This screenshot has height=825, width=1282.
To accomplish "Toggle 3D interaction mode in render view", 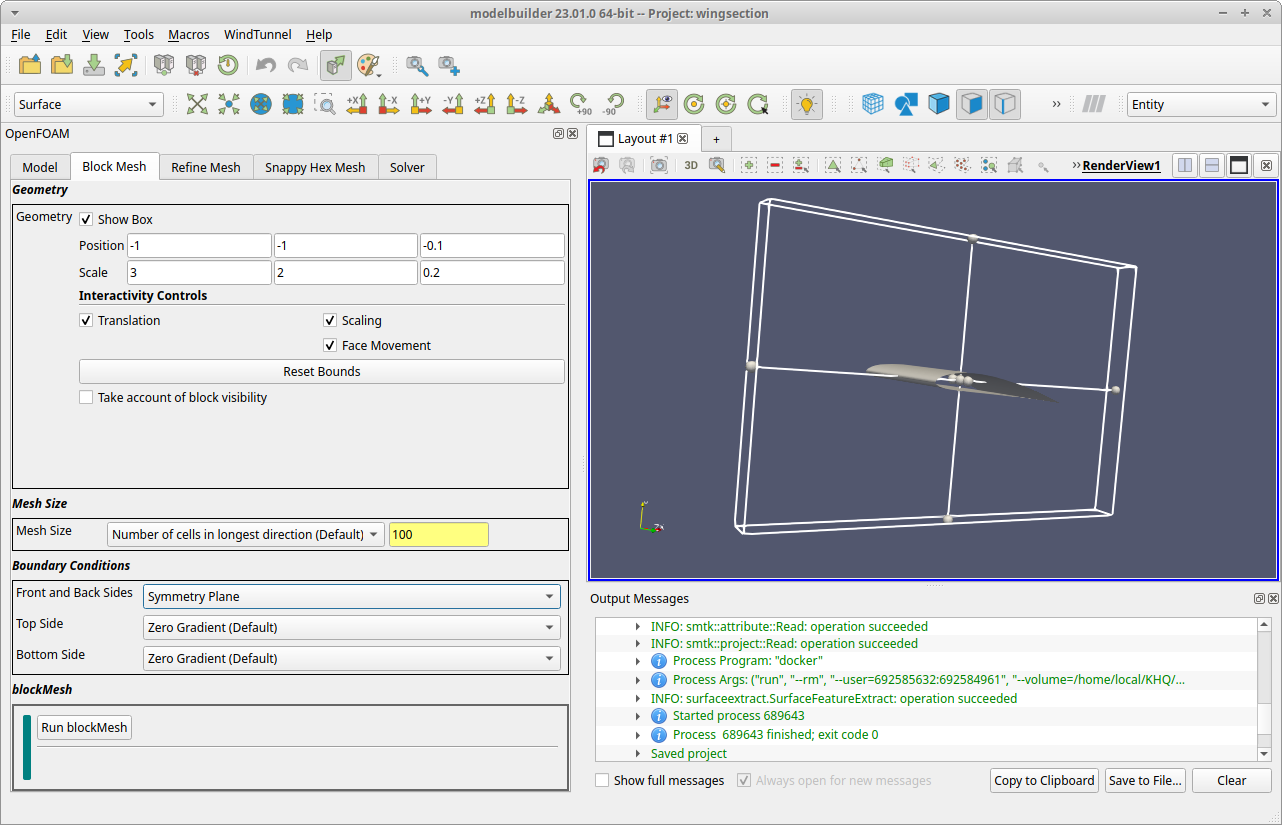I will click(691, 165).
